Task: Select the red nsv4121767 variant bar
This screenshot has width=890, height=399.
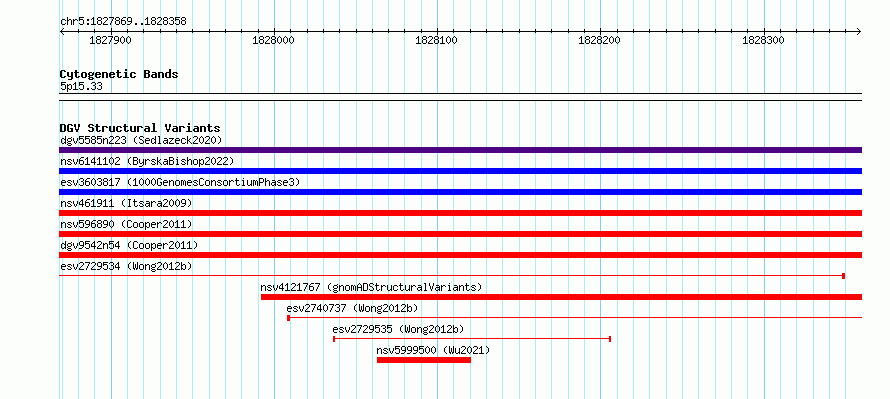Action: [561, 297]
